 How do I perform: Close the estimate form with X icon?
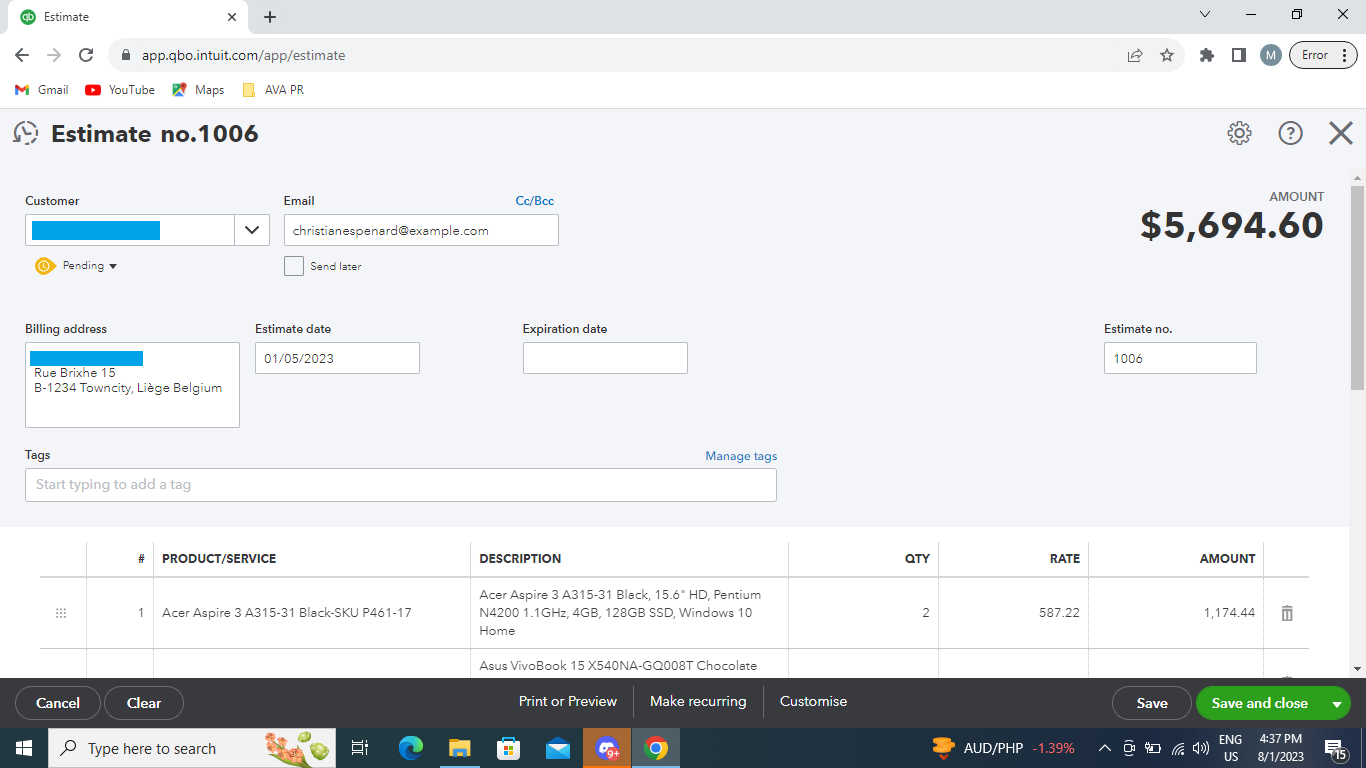point(1341,133)
